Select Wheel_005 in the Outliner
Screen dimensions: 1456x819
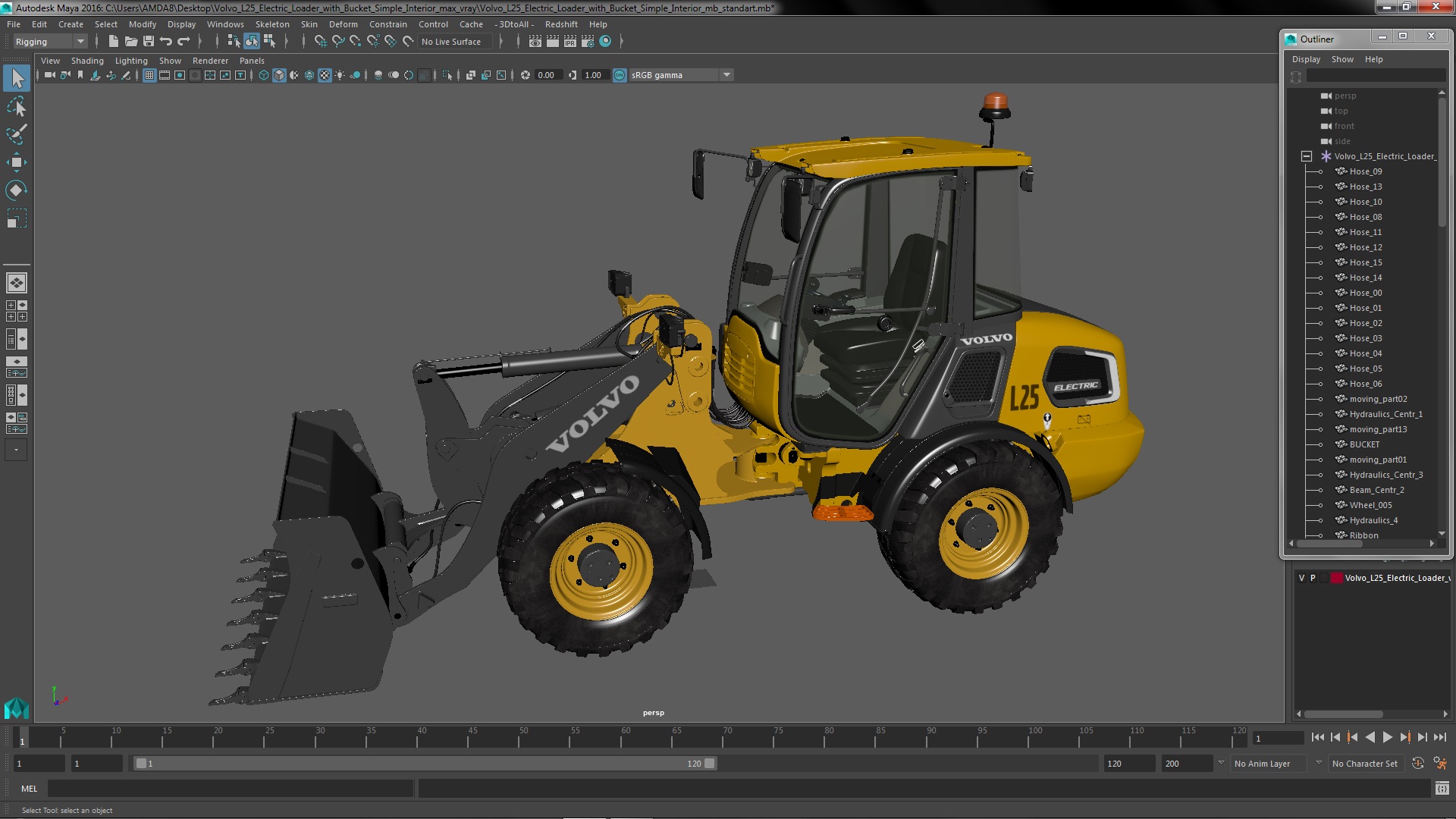[1370, 505]
